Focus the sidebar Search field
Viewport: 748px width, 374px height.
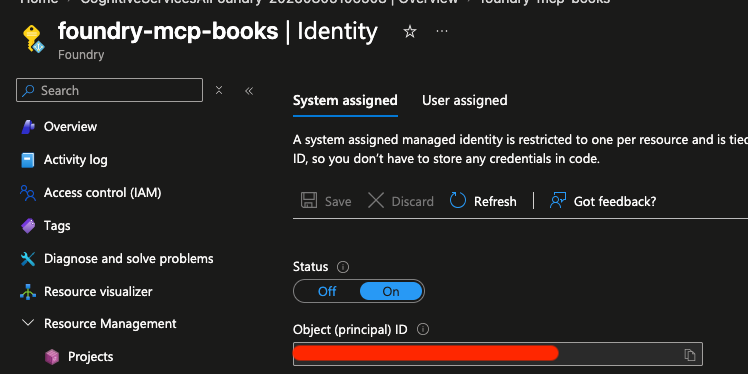tap(109, 90)
